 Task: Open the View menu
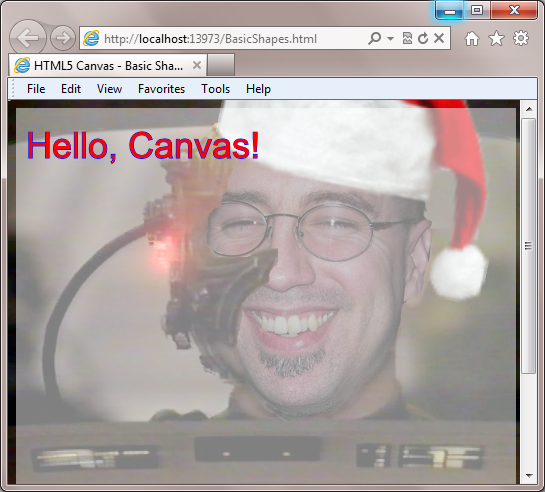pyautogui.click(x=109, y=89)
